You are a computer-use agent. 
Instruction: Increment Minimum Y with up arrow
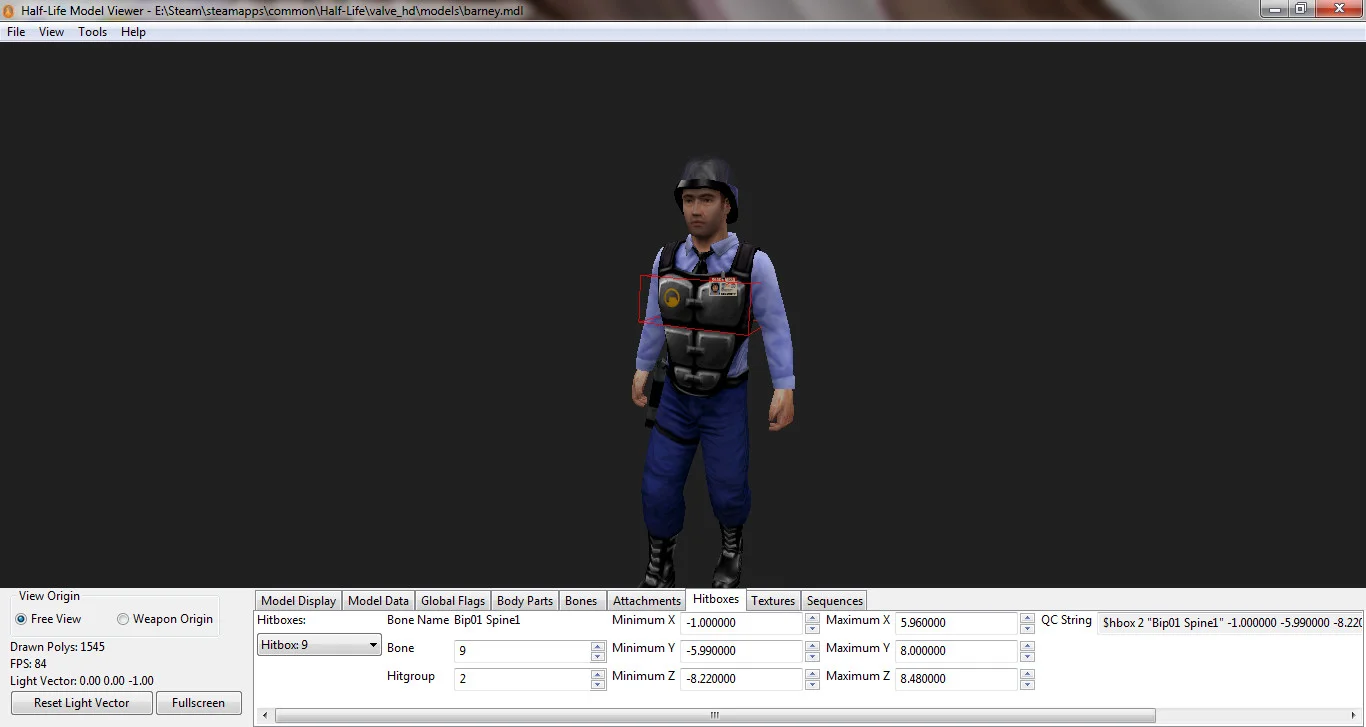click(x=811, y=646)
